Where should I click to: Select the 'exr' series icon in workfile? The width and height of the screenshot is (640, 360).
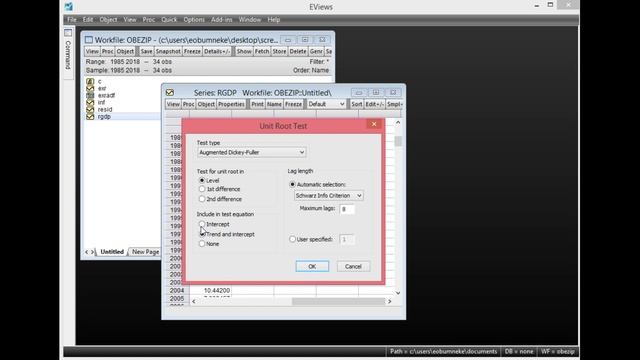click(x=90, y=88)
